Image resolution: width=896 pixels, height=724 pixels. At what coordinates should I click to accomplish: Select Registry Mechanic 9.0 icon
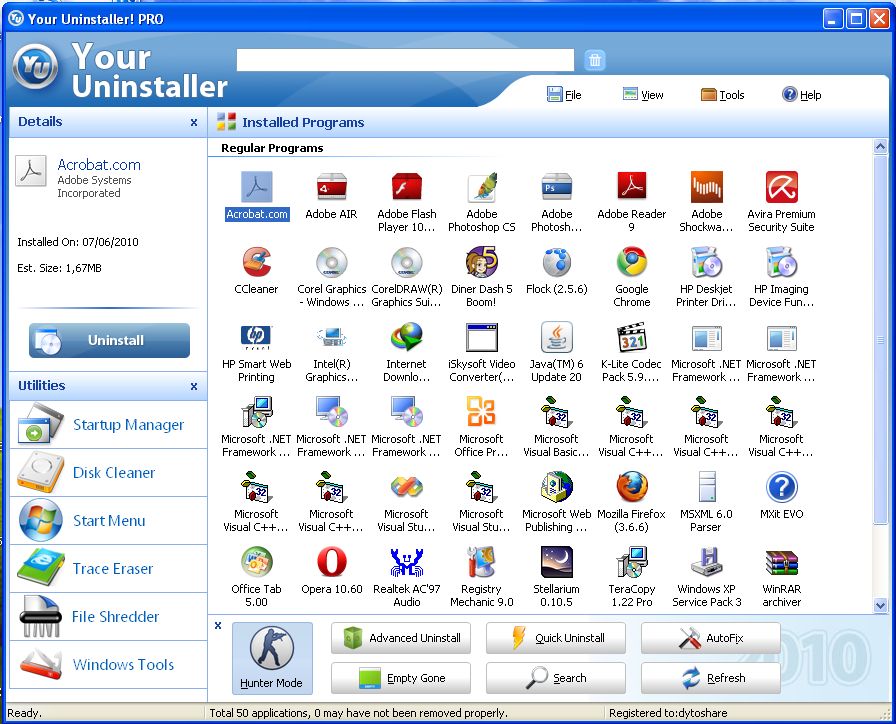click(482, 562)
